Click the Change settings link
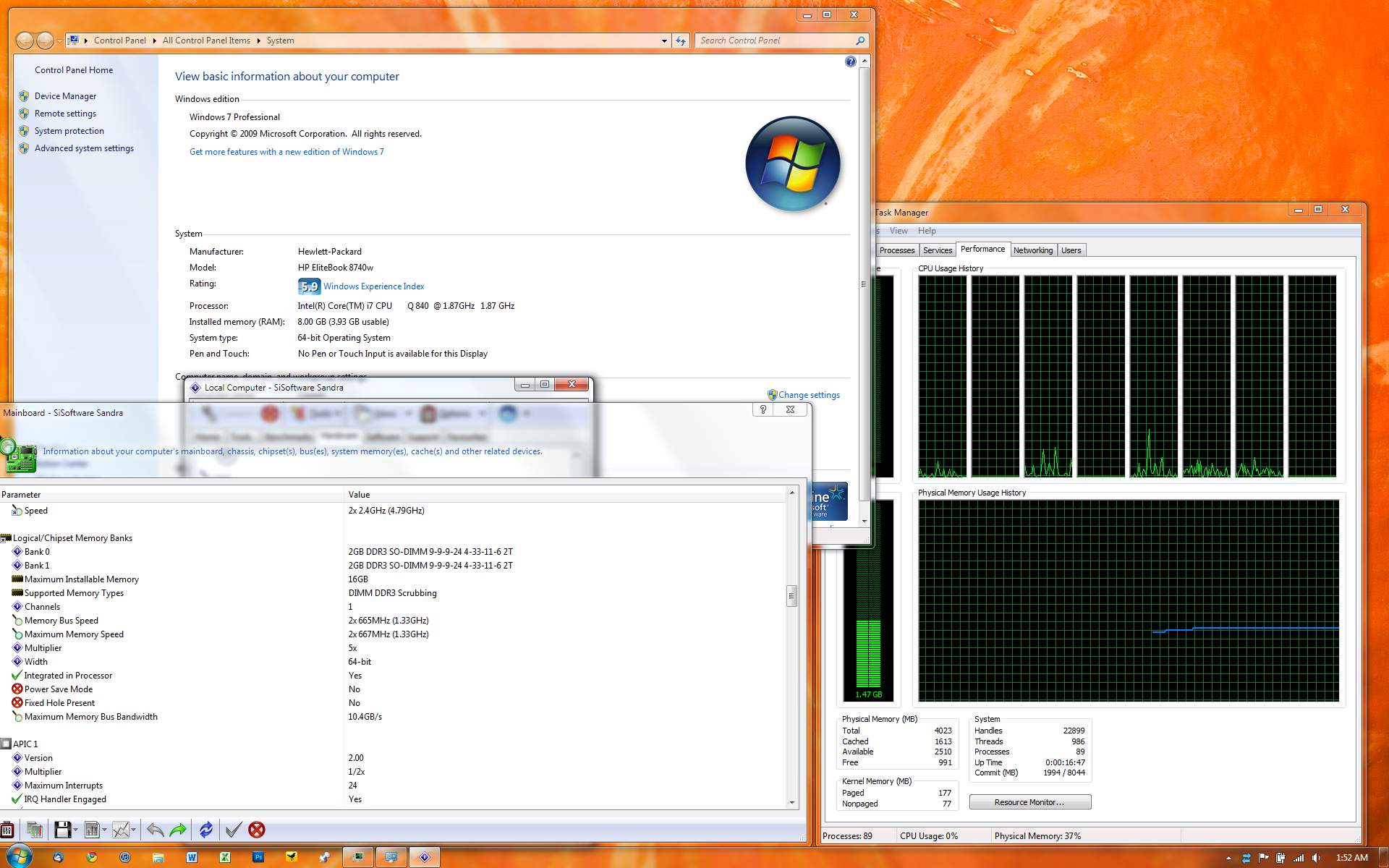Screen dimensions: 1389x868 [809, 395]
